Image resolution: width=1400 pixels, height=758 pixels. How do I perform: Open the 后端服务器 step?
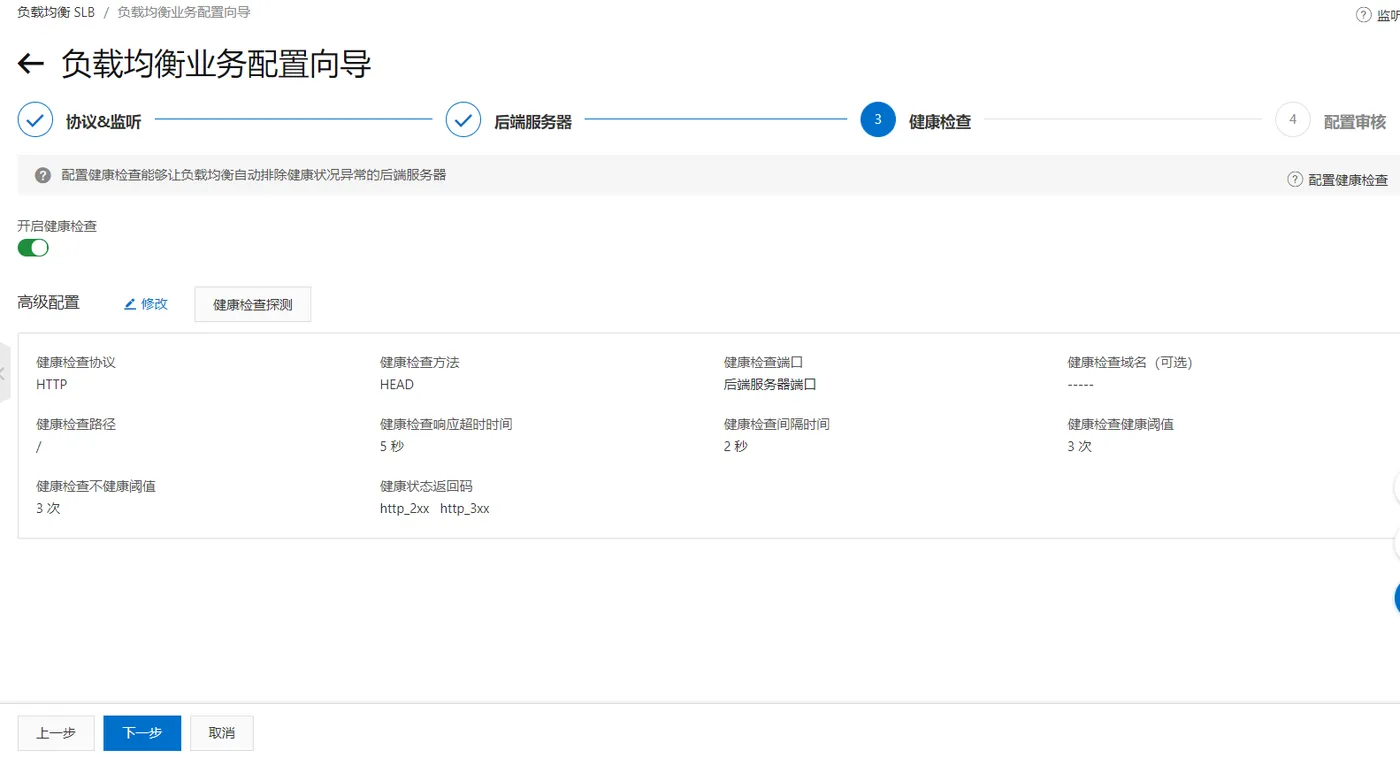tap(533, 122)
